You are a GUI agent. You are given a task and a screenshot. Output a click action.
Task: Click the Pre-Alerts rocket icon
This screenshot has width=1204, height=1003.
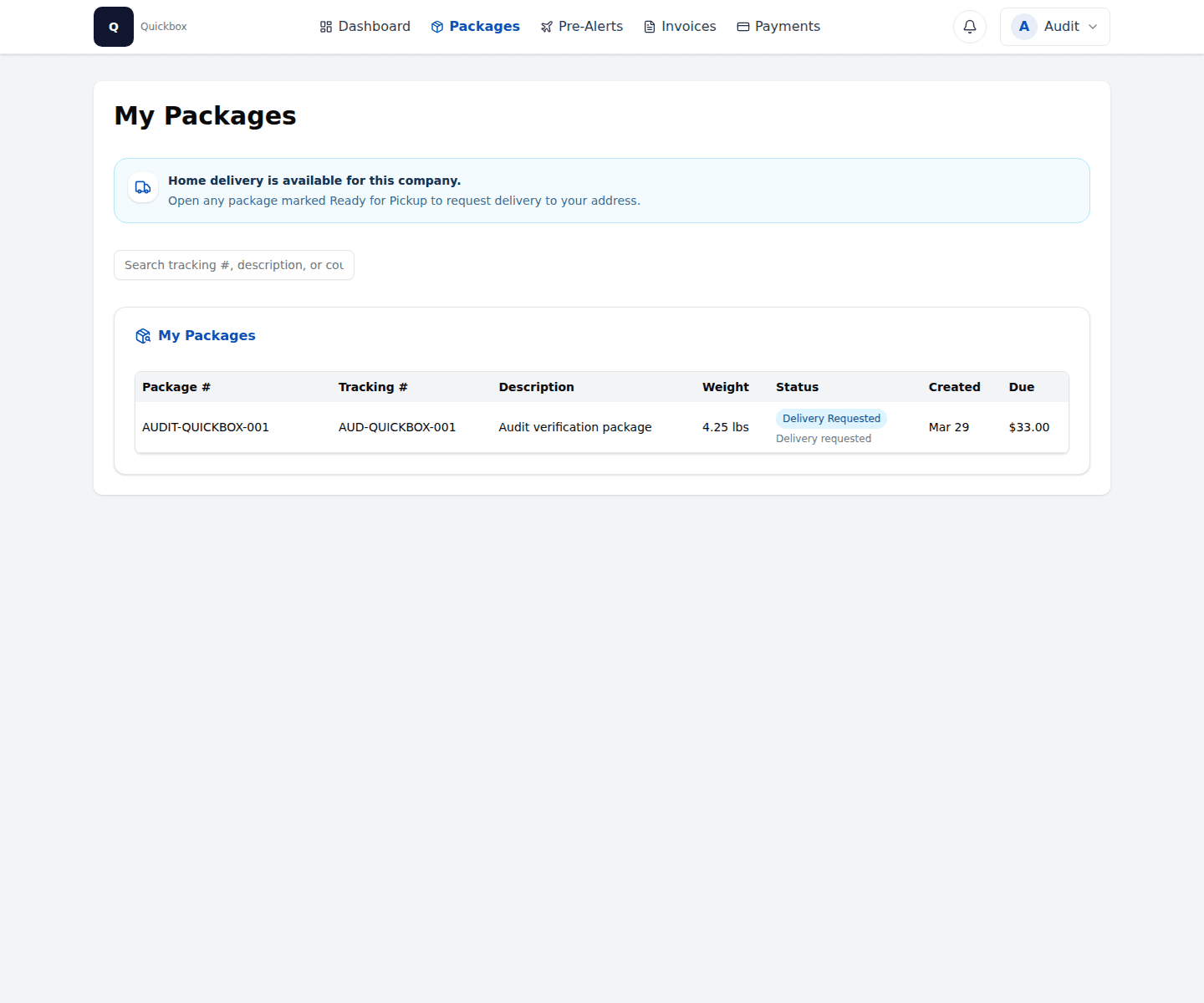click(x=545, y=26)
